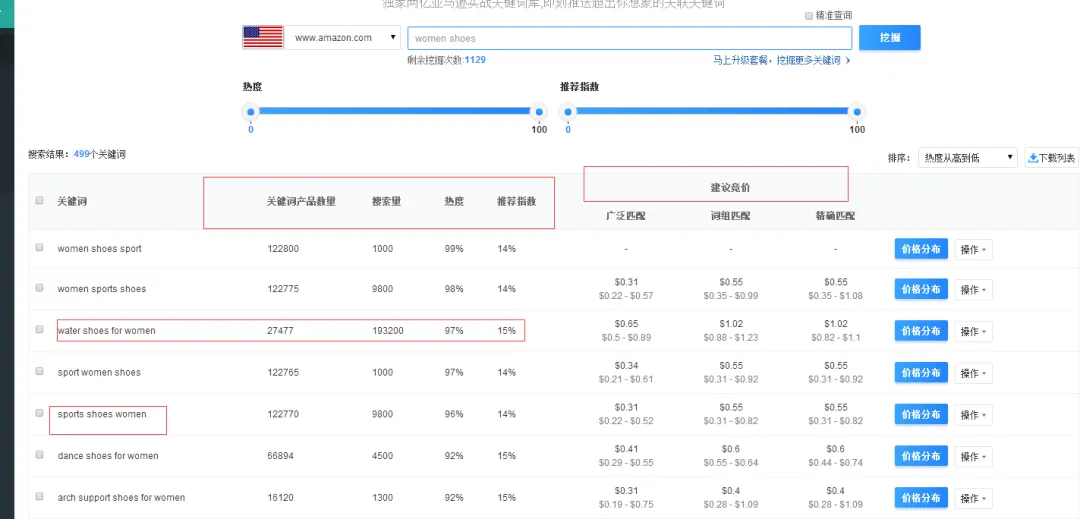This screenshot has width=1080, height=519.
Task: Open the www.amazon.com site dropdown
Action: [x=343, y=38]
